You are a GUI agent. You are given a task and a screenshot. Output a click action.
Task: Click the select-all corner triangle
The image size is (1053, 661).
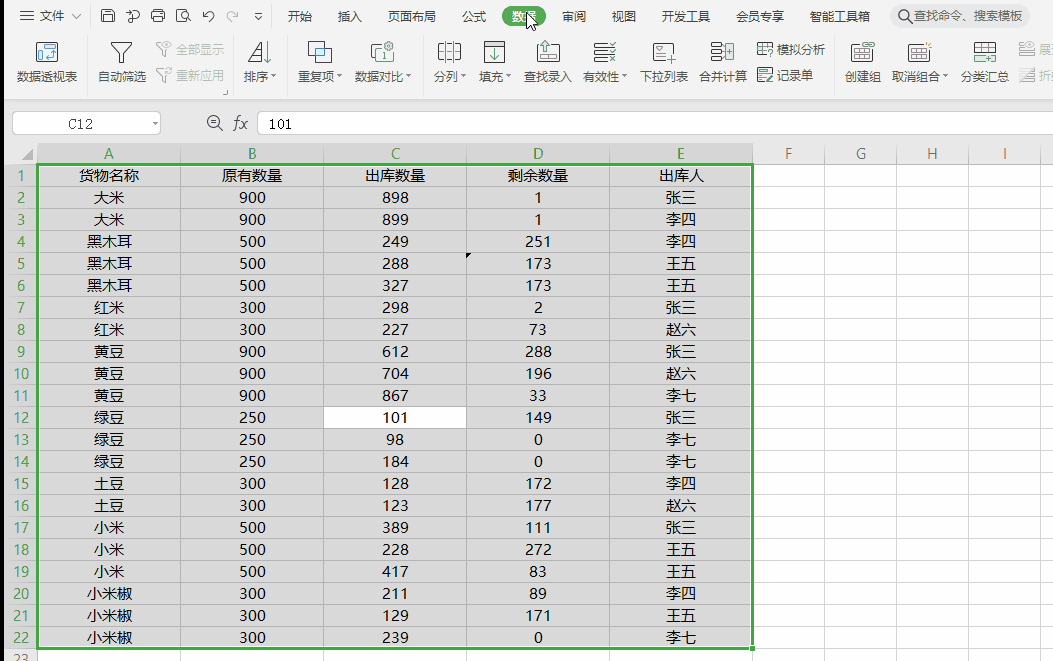27,155
